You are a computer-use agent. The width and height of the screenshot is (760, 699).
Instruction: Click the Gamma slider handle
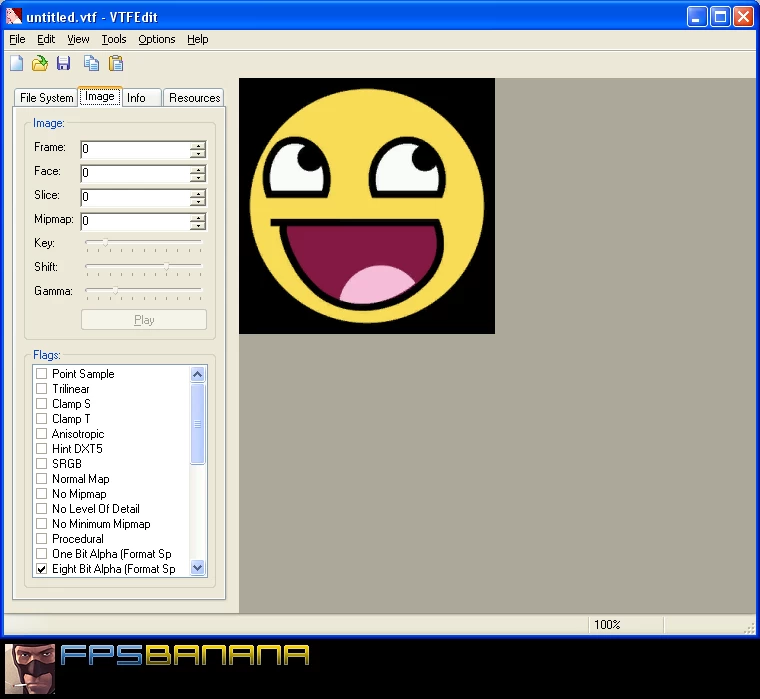tap(115, 290)
